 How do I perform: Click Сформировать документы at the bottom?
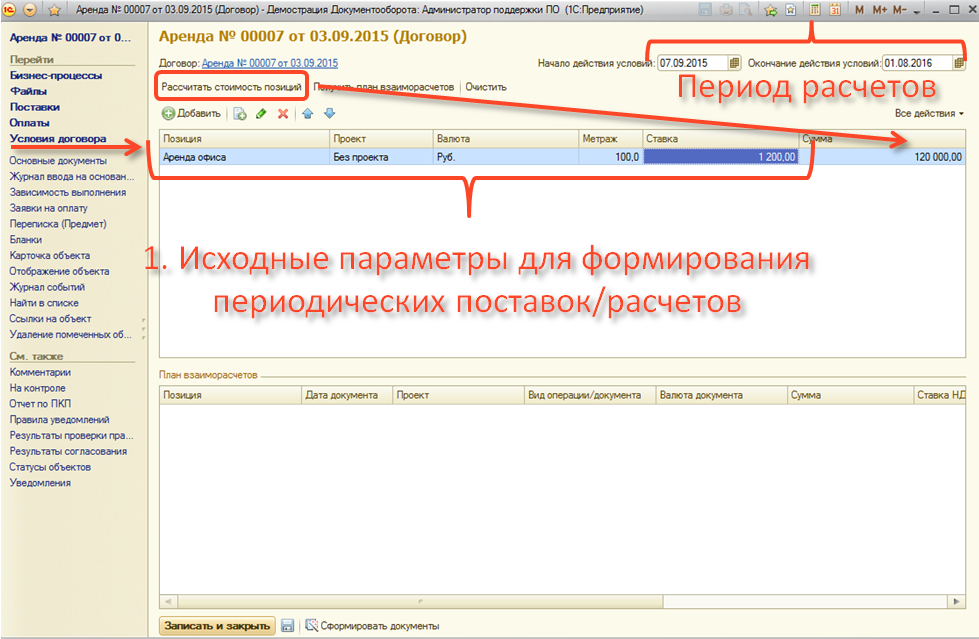click(x=372, y=626)
